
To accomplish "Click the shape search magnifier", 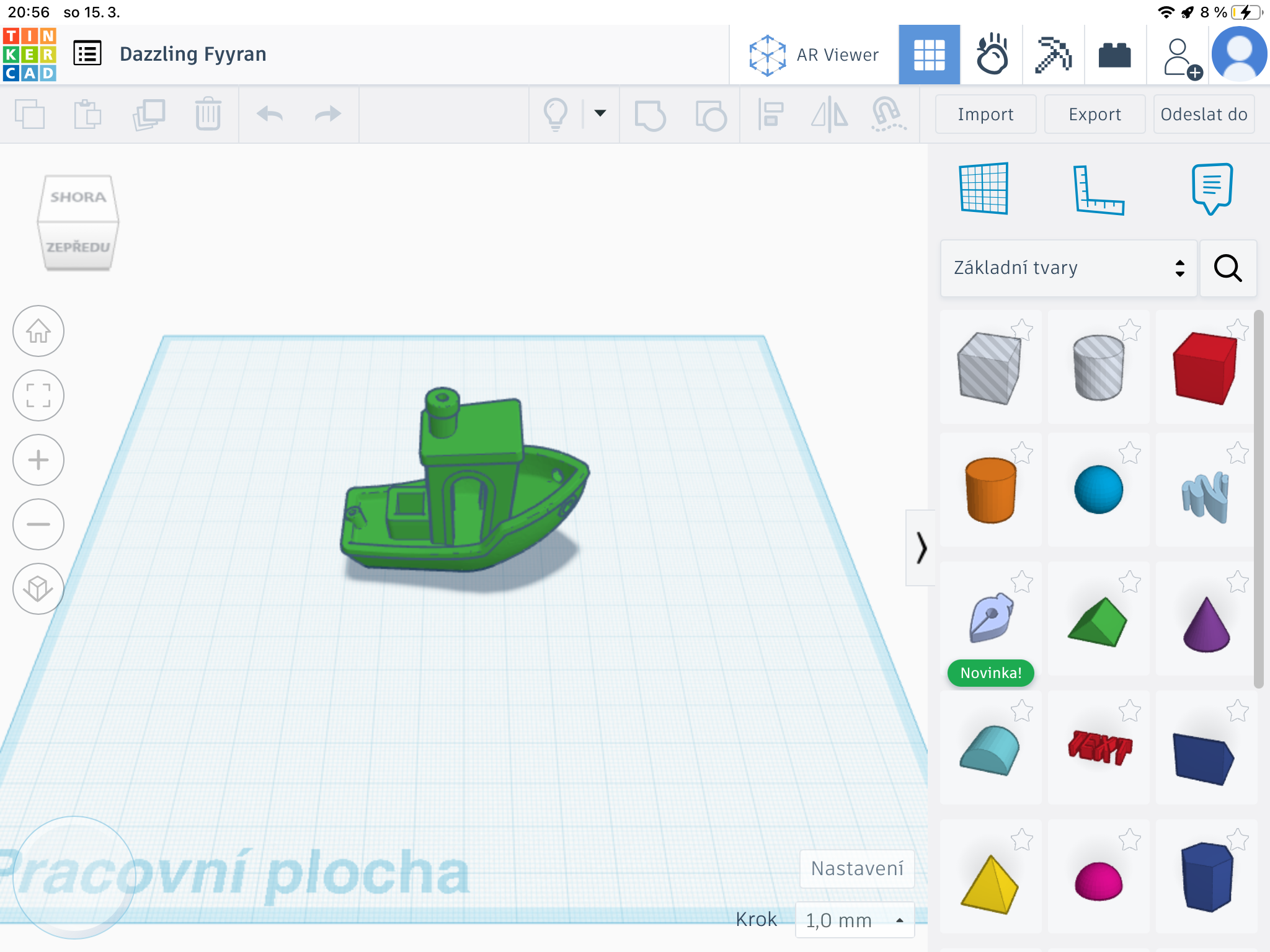I will 1228,268.
